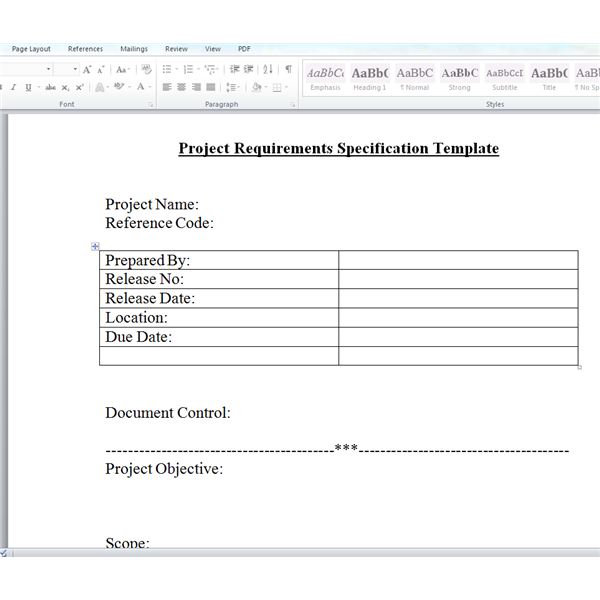Open the View tab

tap(213, 49)
